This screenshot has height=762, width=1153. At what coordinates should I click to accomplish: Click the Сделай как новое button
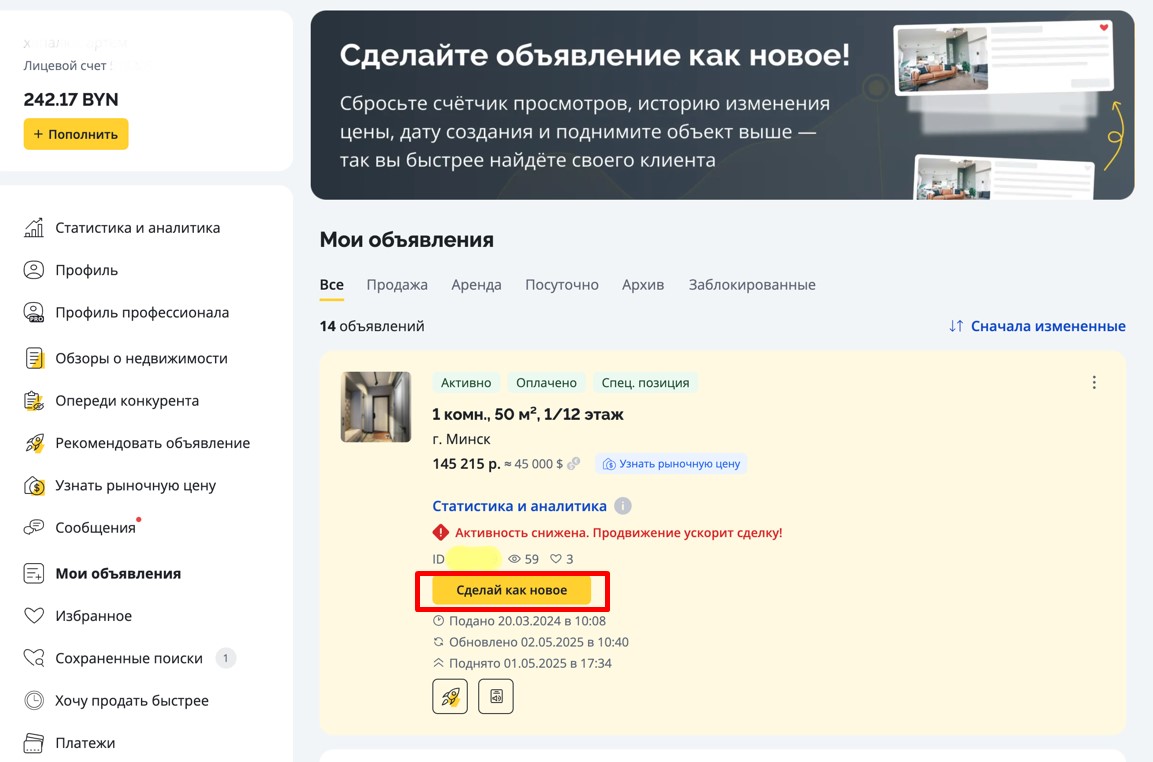pos(512,591)
